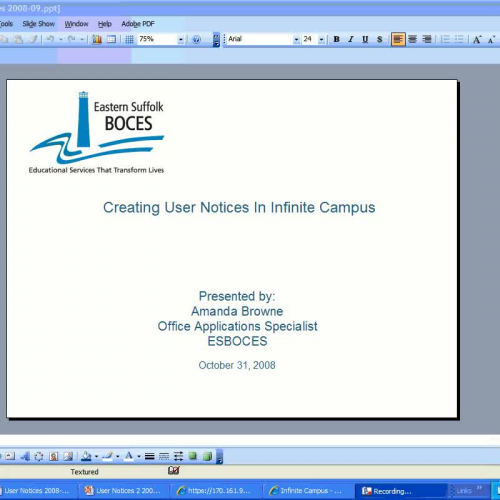Screen dimensions: 500x500
Task: Open drawing toolbar options handle
Action: tap(219, 456)
